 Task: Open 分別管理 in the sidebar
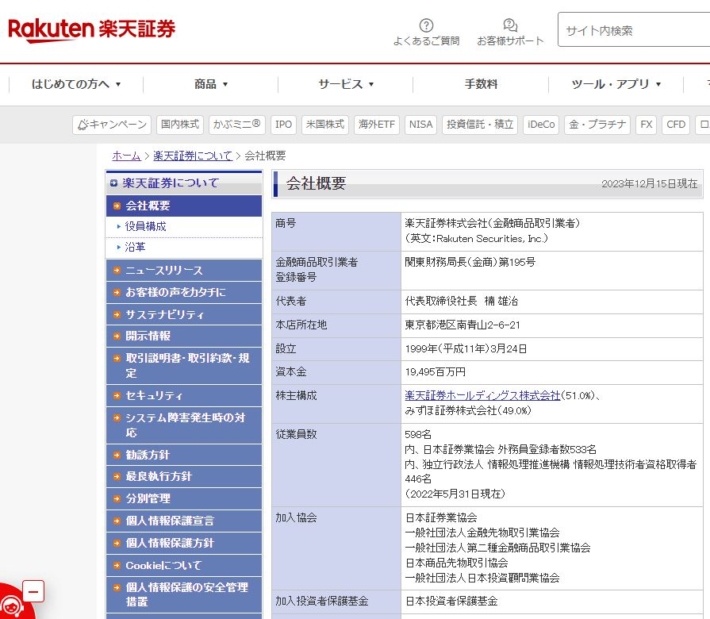pyautogui.click(x=184, y=499)
